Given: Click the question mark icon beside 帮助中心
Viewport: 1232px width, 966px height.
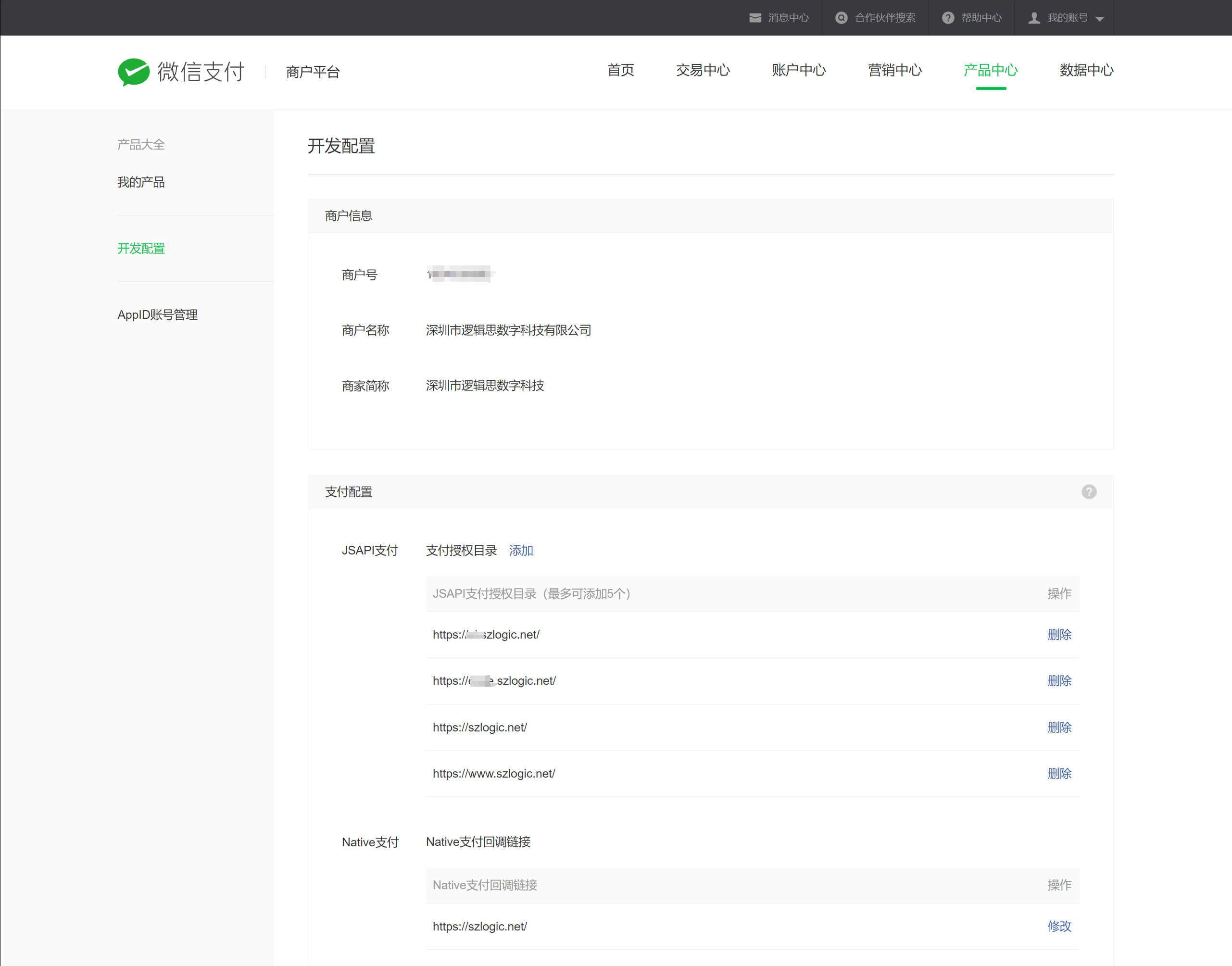Looking at the screenshot, I should pyautogui.click(x=948, y=18).
